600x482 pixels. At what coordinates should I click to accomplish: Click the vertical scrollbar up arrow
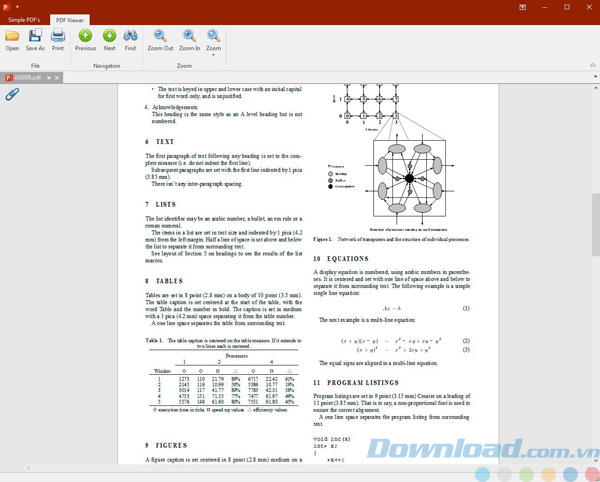(596, 88)
